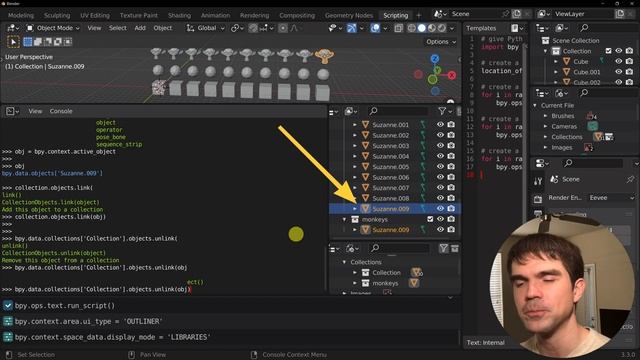Open the viewport View menu

94,28
